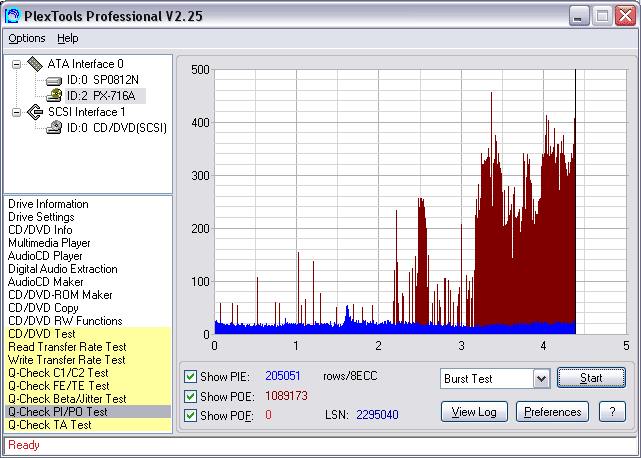This screenshot has width=641, height=458.
Task: Collapse the ATA Interface 0 tree node
Action: pos(16,64)
